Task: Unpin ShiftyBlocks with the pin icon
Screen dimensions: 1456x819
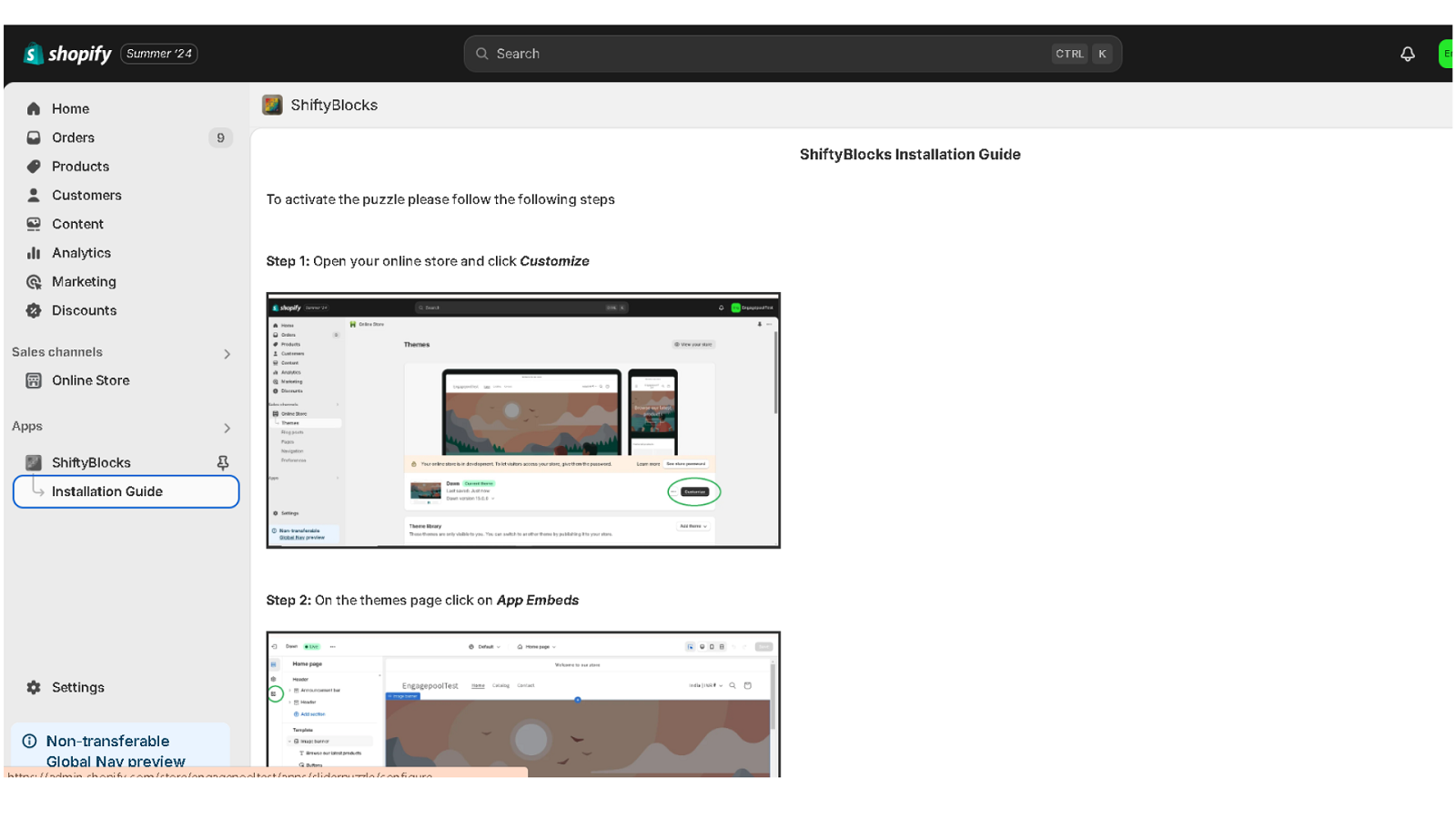Action: [x=223, y=462]
